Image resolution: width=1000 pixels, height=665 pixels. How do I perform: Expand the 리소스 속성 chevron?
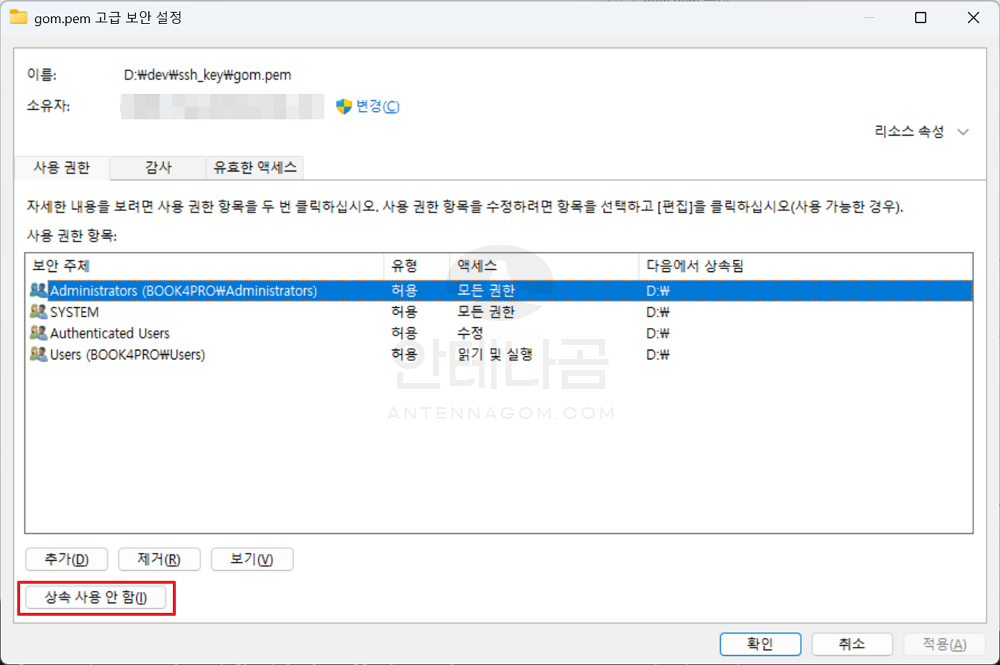click(x=963, y=132)
